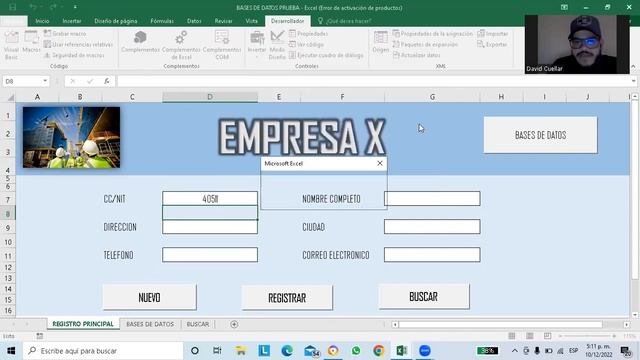Screen dimensions: 640x360
Task: Open the Visual Basic editor
Action: 11,45
